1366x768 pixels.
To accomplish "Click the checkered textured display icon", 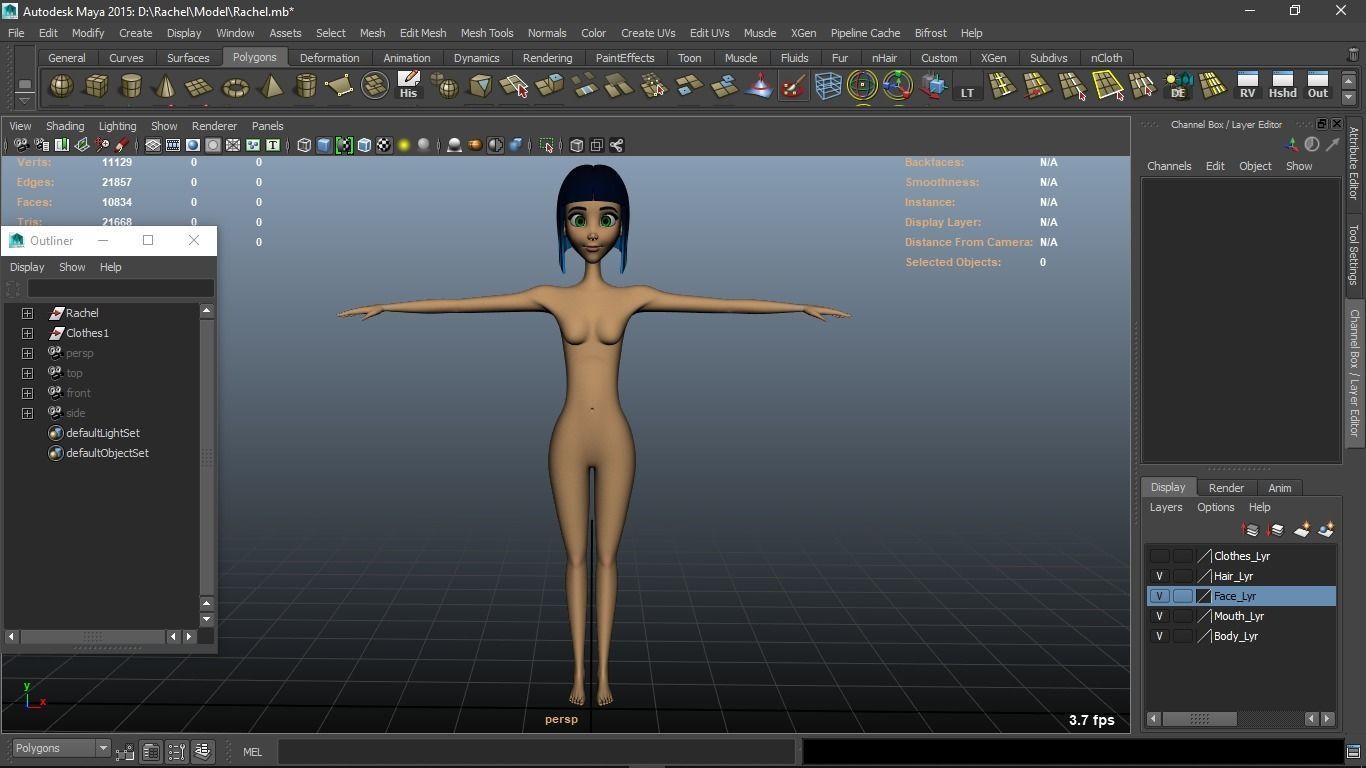I will click(384, 146).
